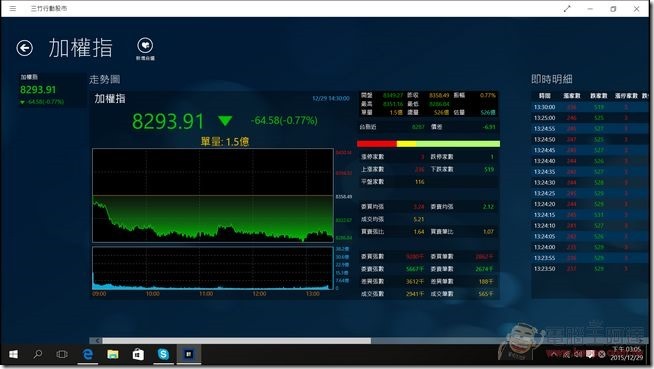Click red segment of advance-decline bar
This screenshot has width=654, height=369.
click(377, 144)
